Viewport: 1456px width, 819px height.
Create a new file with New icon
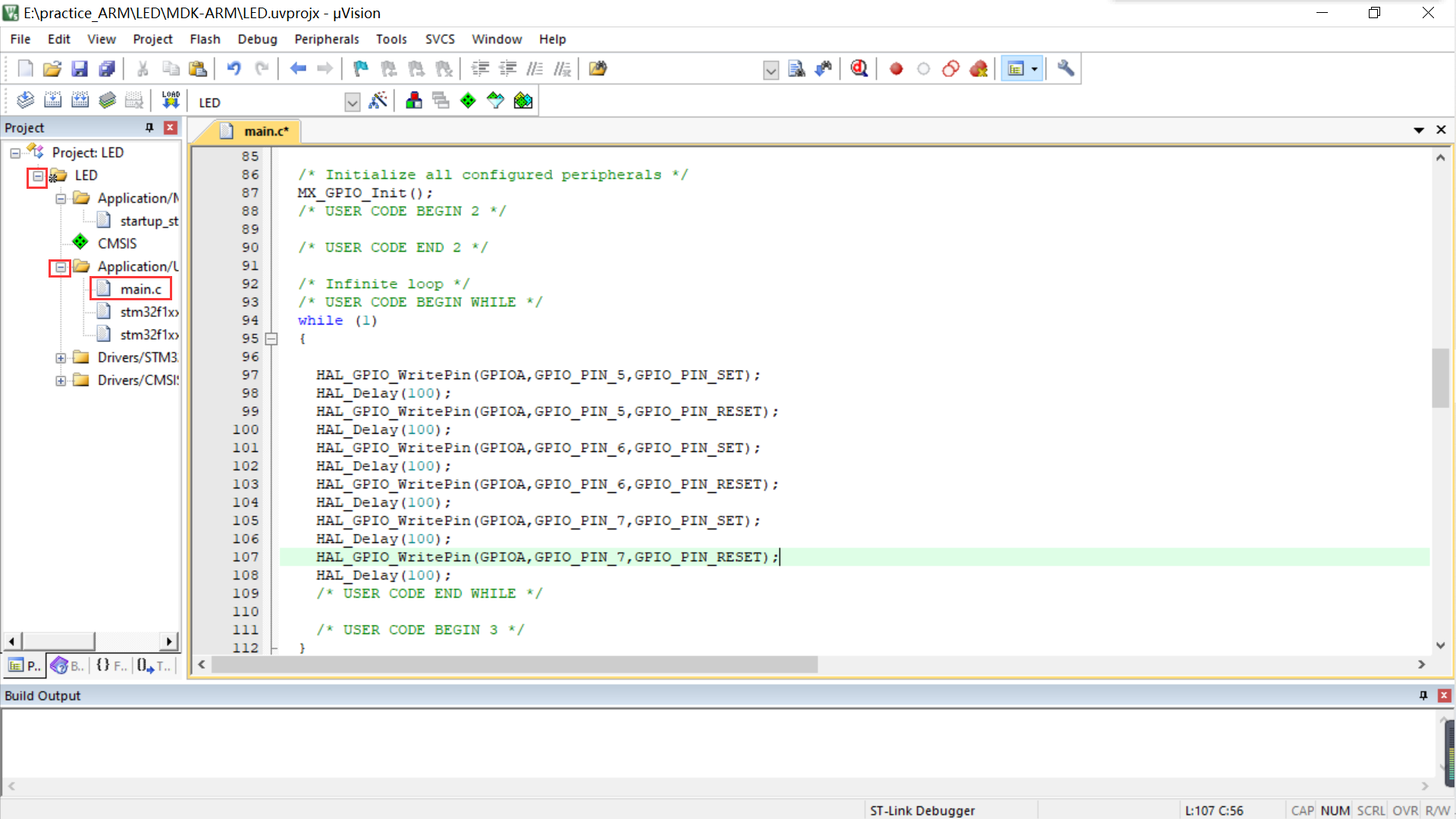(25, 69)
